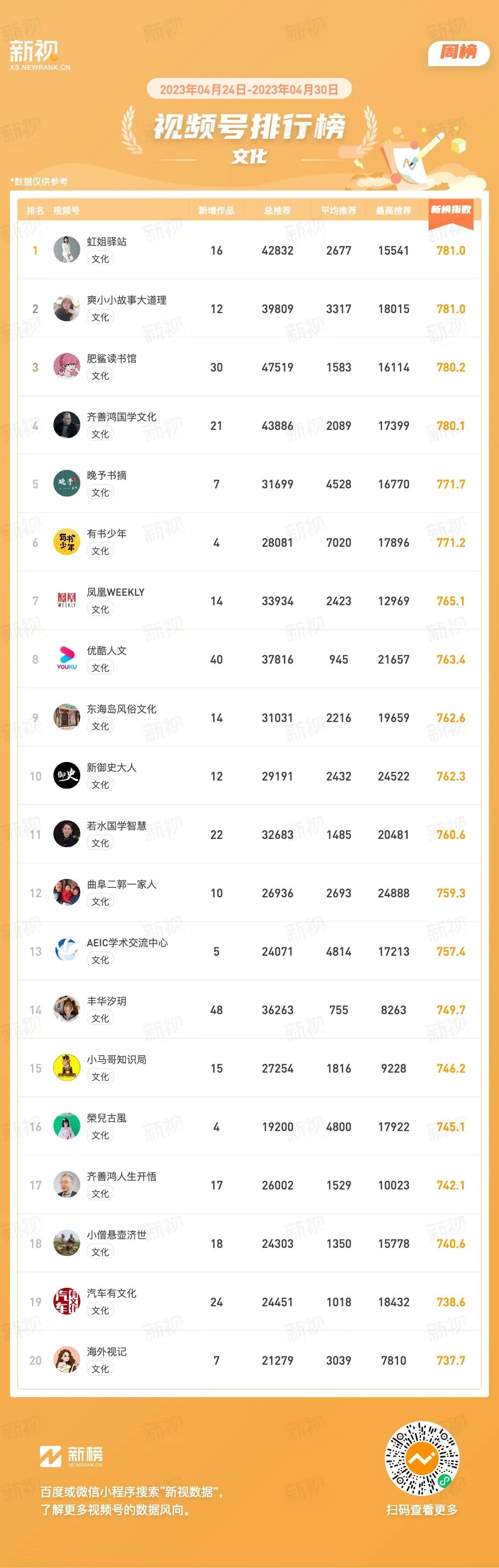The image size is (499, 1568).
Task: Select the 平均推荐 column header
Action: 339,211
